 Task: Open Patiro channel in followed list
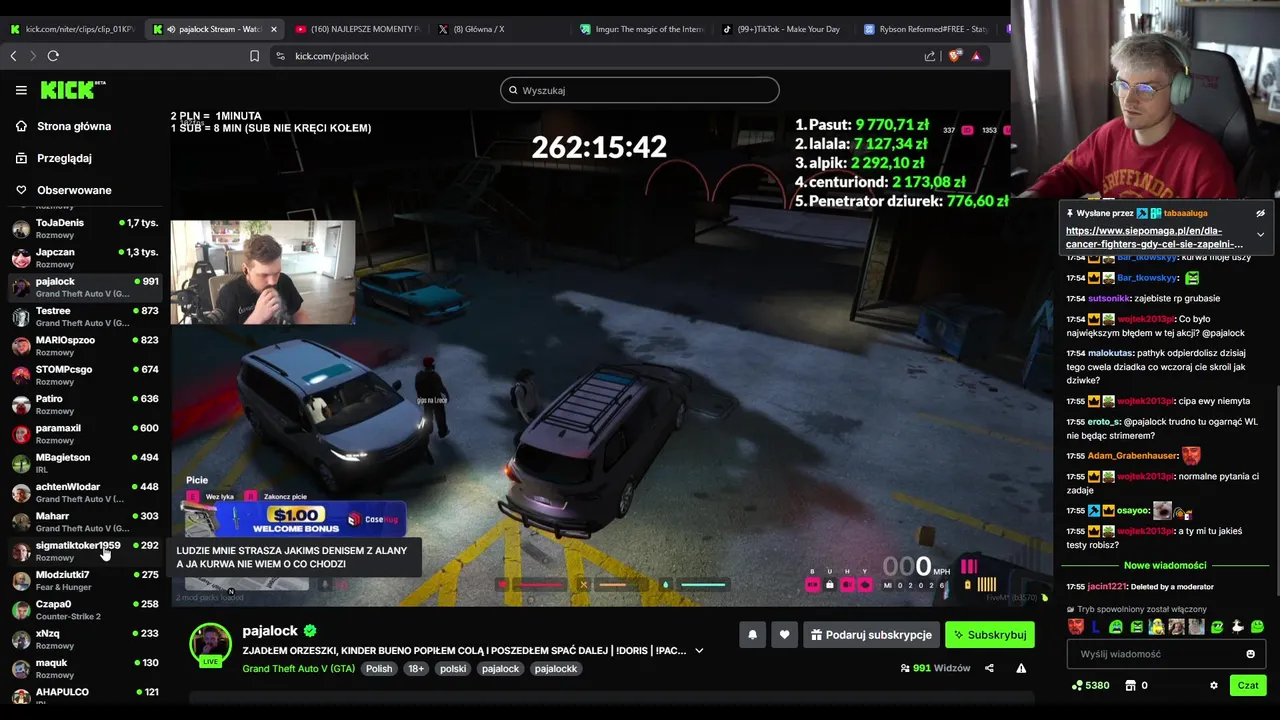85,404
